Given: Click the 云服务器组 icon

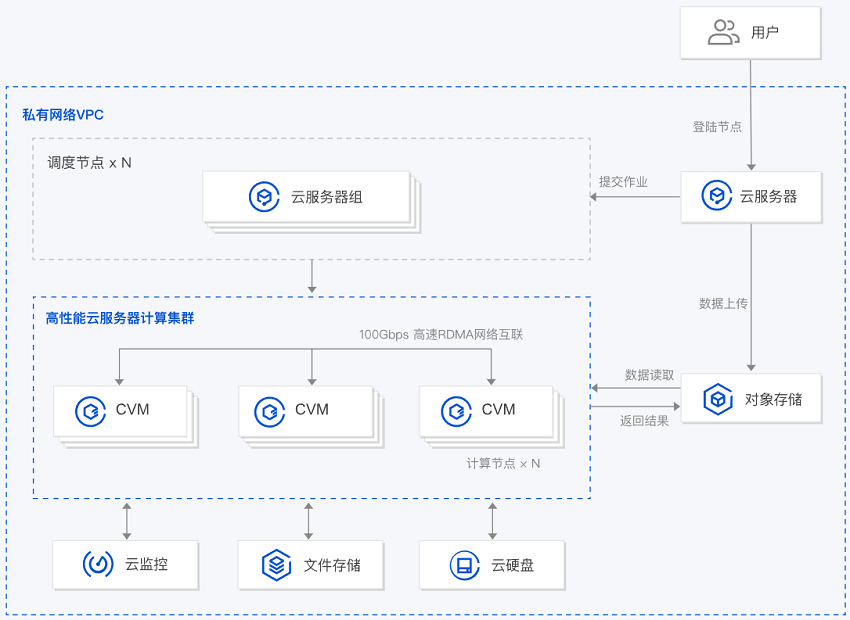Looking at the screenshot, I should click(264, 197).
